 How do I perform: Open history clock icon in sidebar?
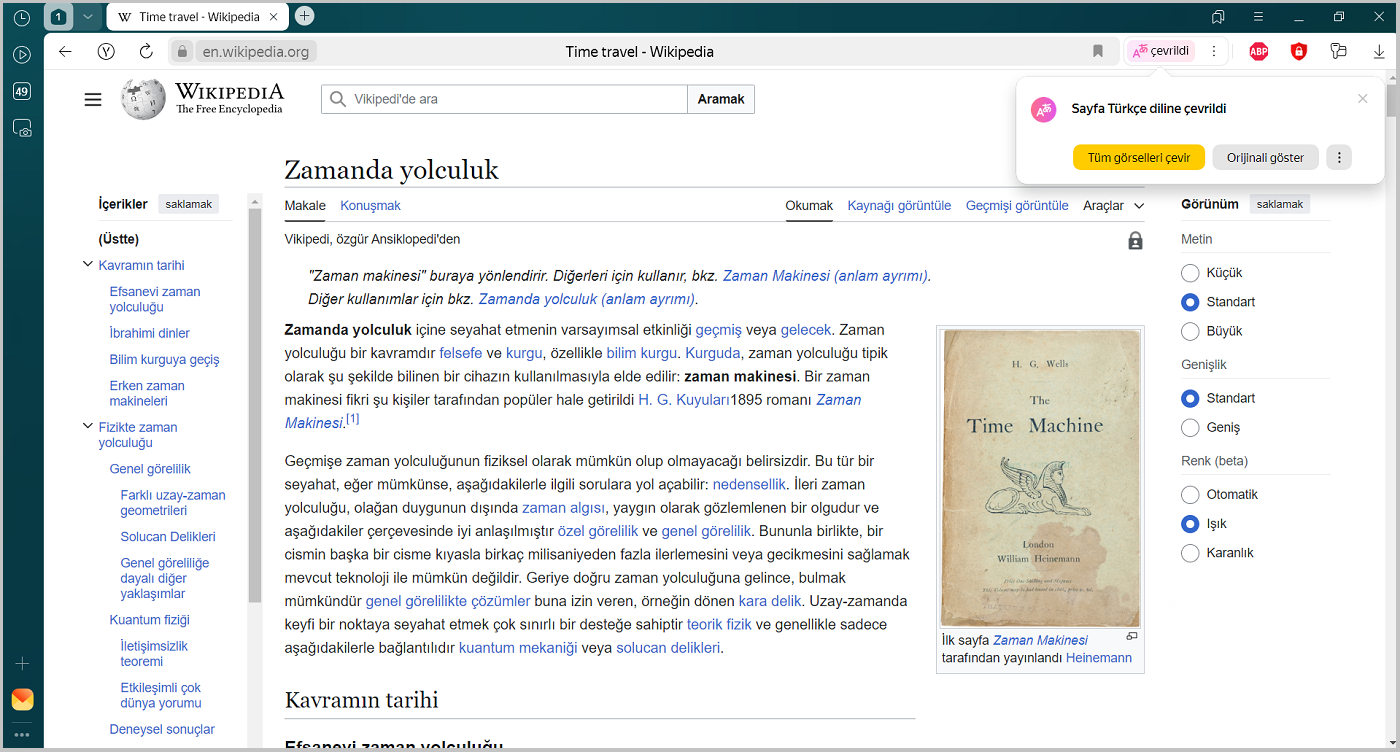22,17
